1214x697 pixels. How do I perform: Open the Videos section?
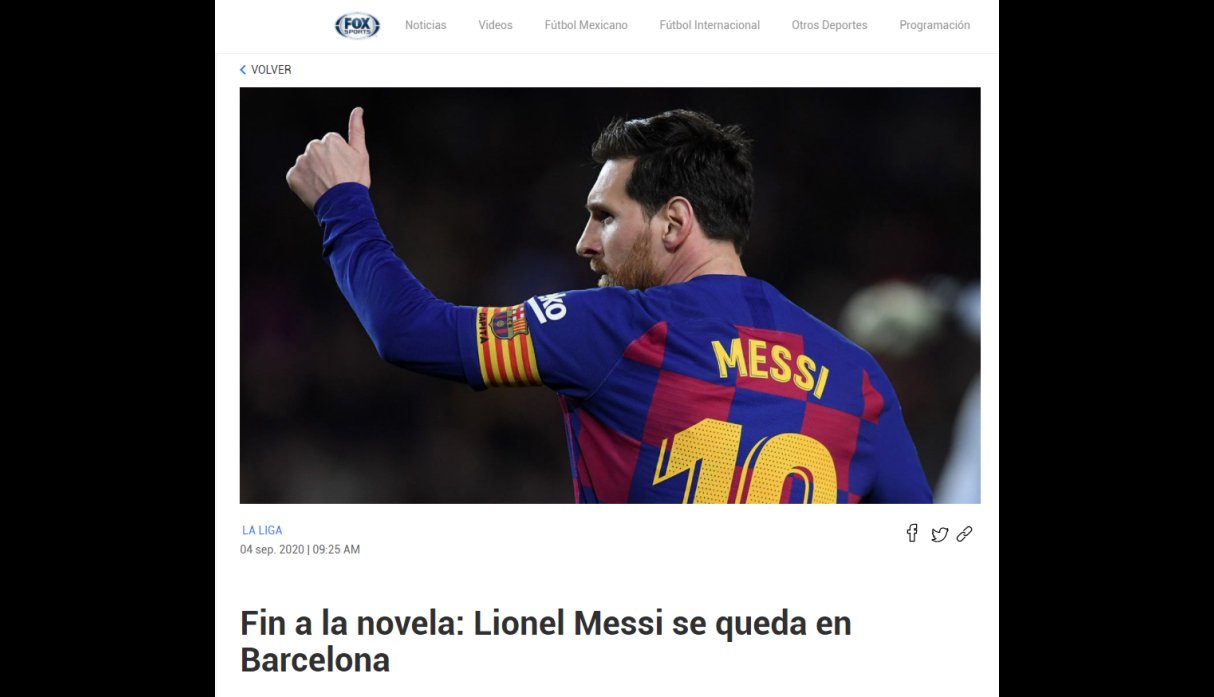tap(495, 25)
